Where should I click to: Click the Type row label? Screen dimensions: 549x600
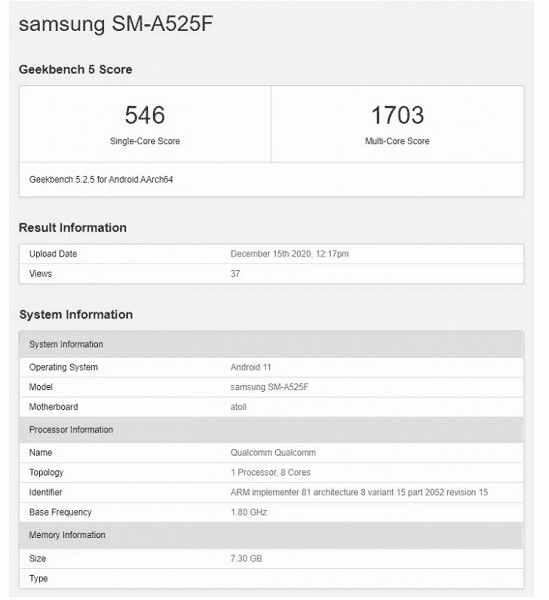point(38,579)
